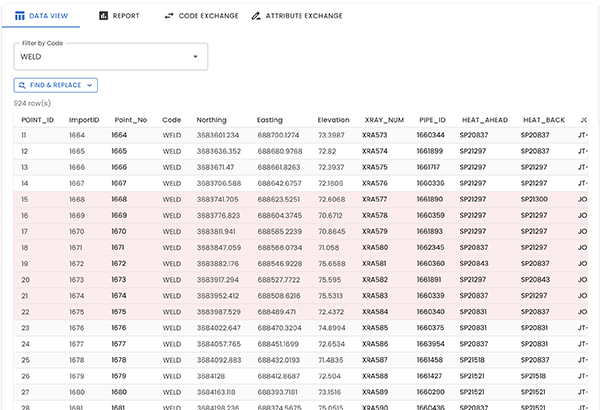This screenshot has height=410, width=600.
Task: Click Northing value 3883636.352
Action: click(219, 151)
